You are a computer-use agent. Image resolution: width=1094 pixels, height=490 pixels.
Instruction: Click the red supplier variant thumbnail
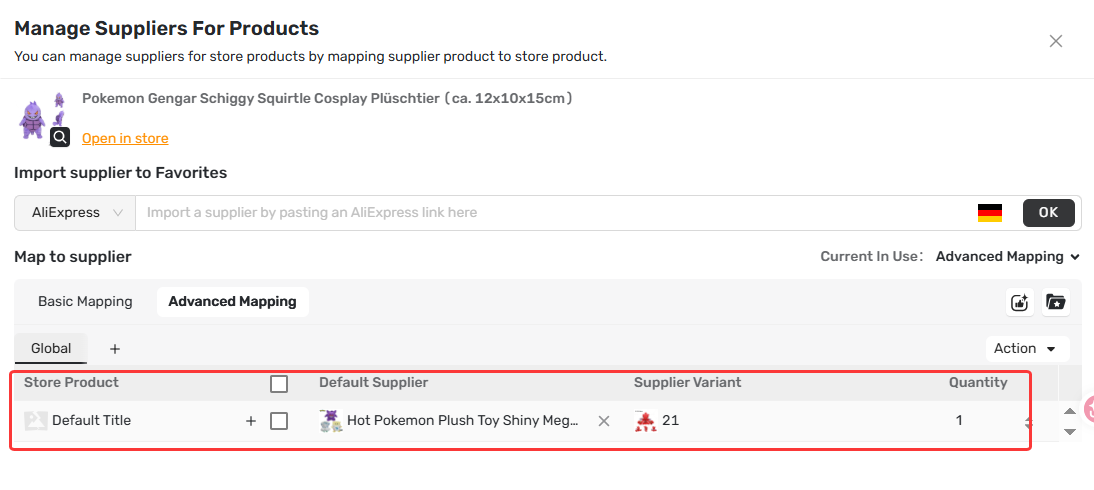tap(646, 421)
